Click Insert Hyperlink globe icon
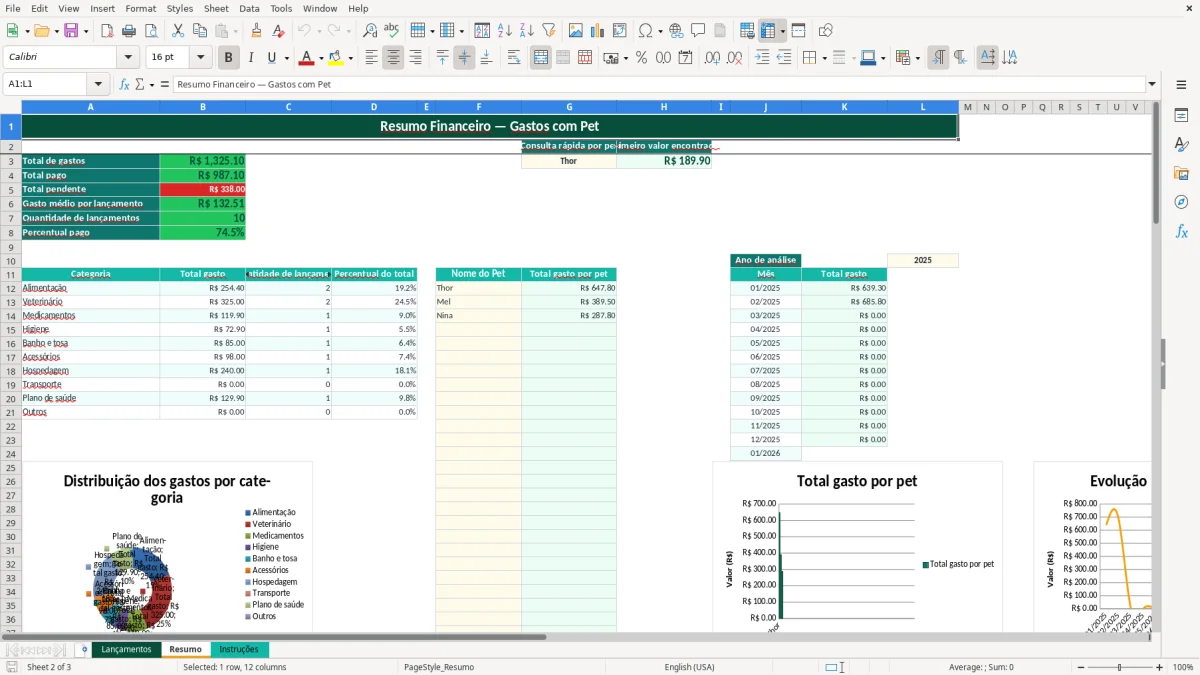Viewport: 1200px width, 675px height. pos(676,31)
